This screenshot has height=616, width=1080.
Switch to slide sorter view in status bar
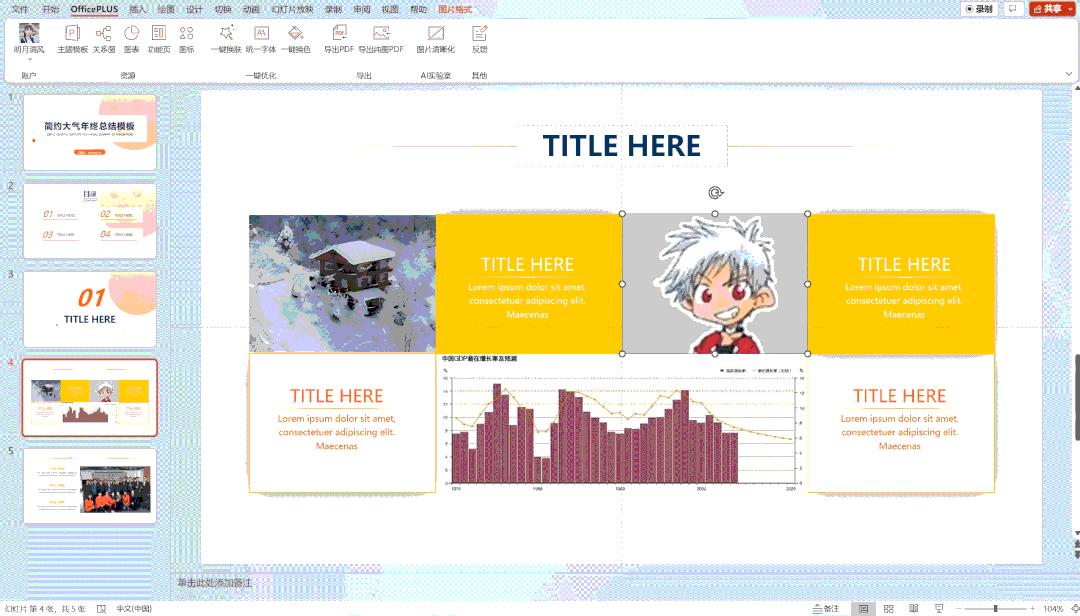(888, 608)
